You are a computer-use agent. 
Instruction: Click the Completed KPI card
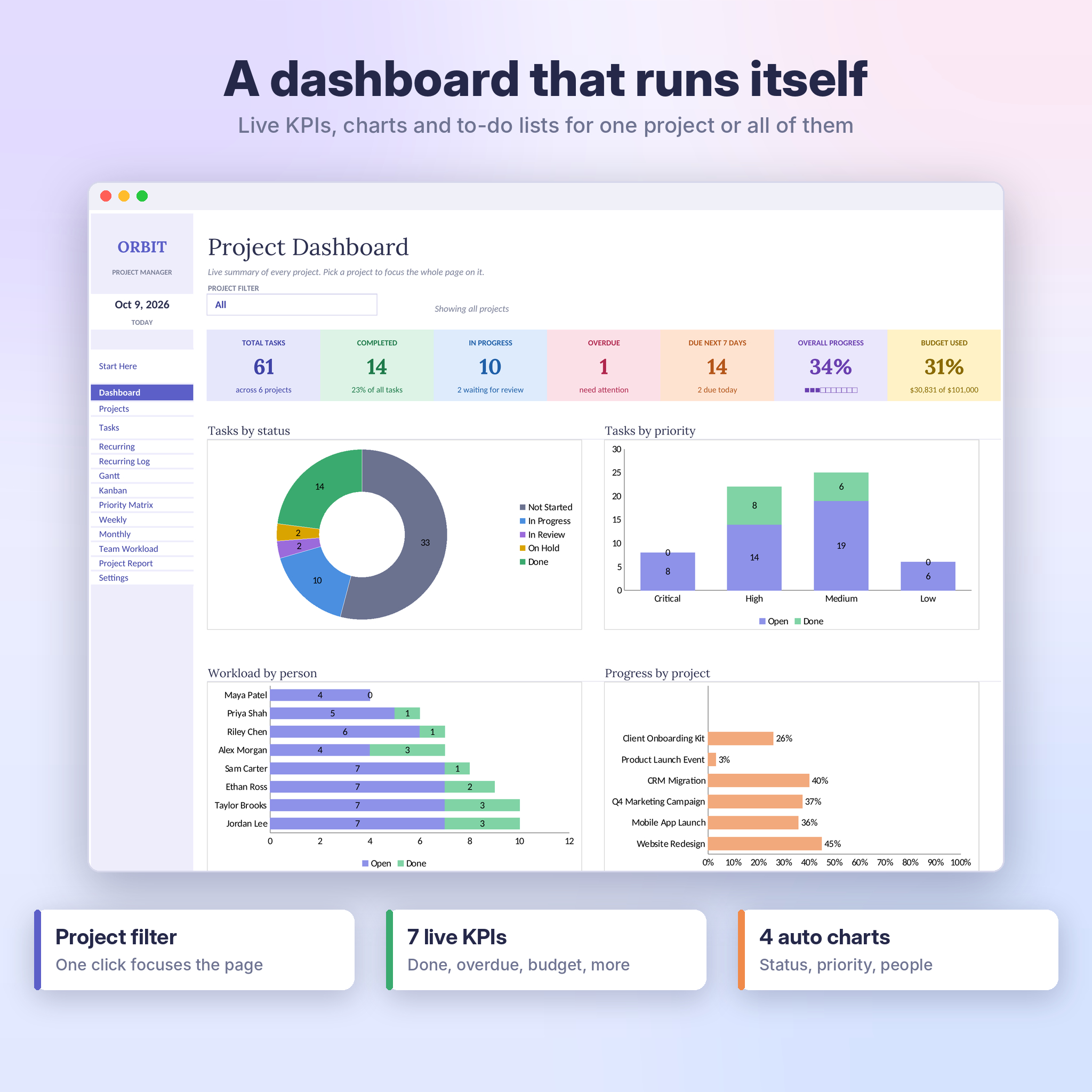point(377,366)
